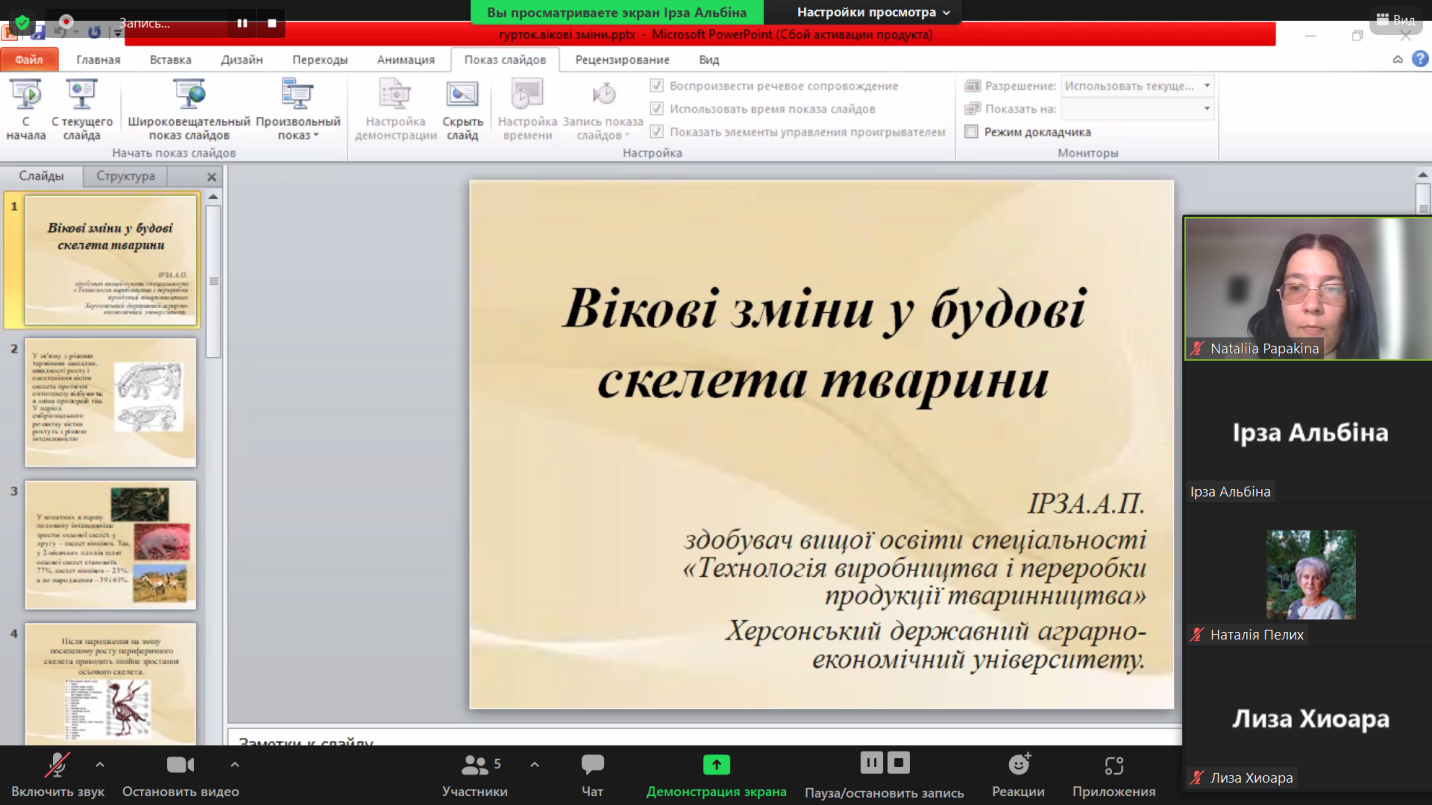This screenshot has width=1432, height=805.
Task: Switch to Вставка ribbon tab
Action: (x=170, y=60)
